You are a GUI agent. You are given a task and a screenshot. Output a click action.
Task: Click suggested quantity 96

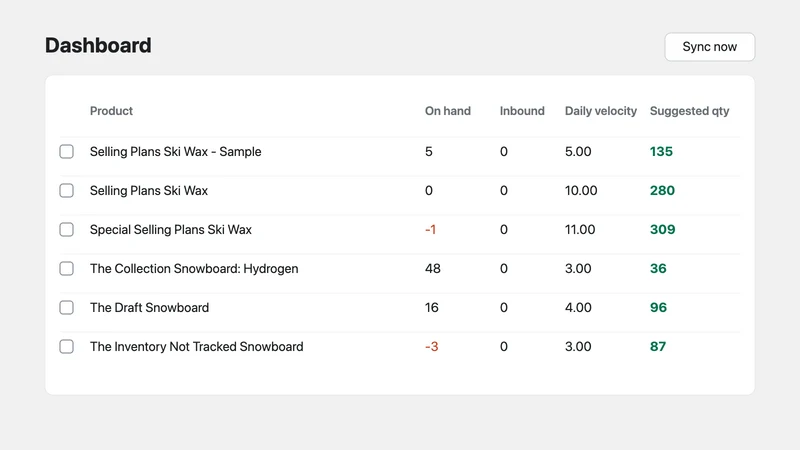658,308
